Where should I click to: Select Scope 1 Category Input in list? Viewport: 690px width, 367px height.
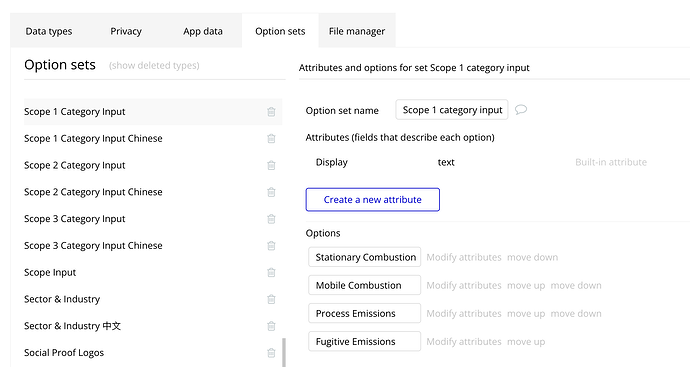(153, 112)
